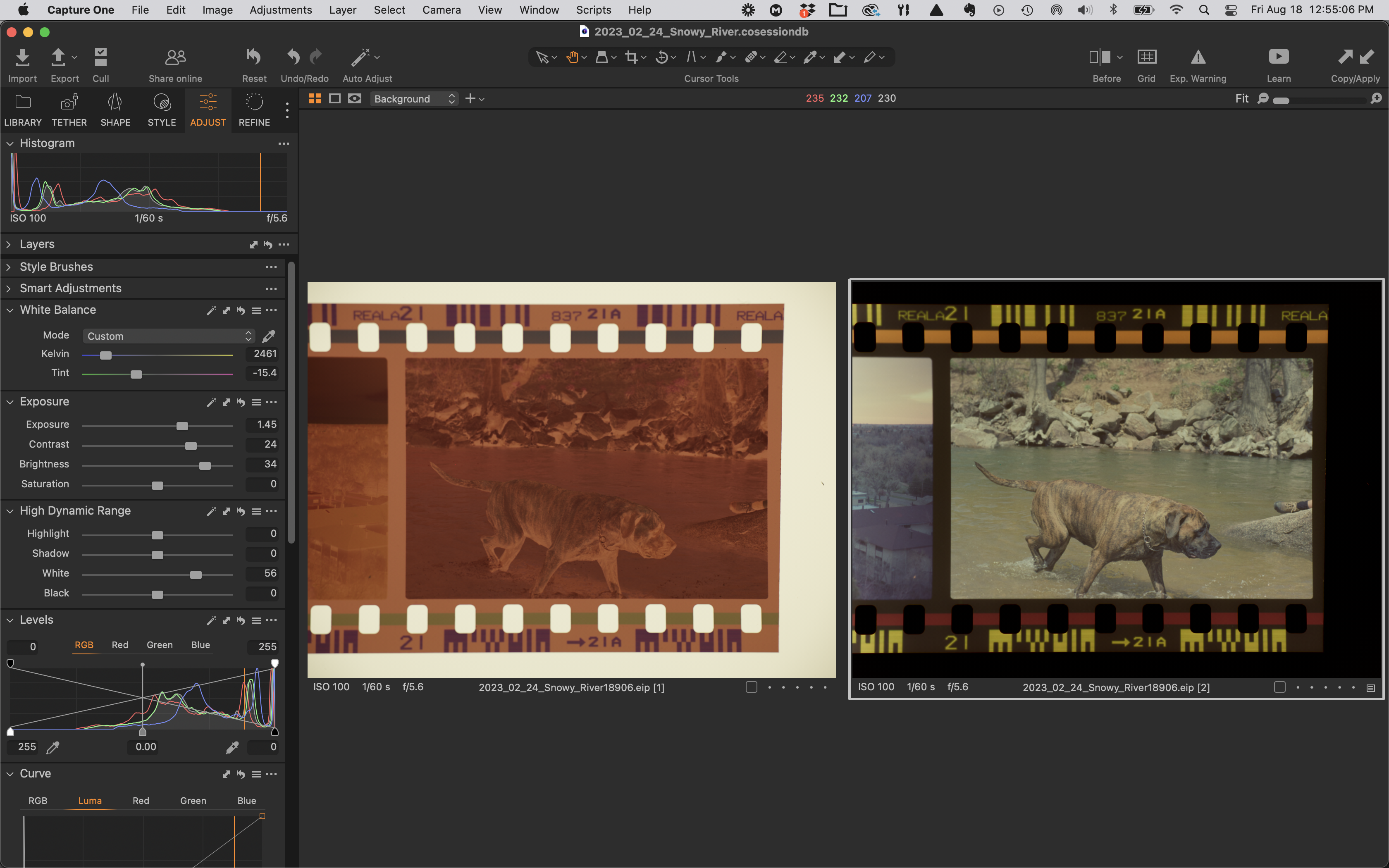
Task: Click the Exposure slider handle
Action: [x=182, y=426]
